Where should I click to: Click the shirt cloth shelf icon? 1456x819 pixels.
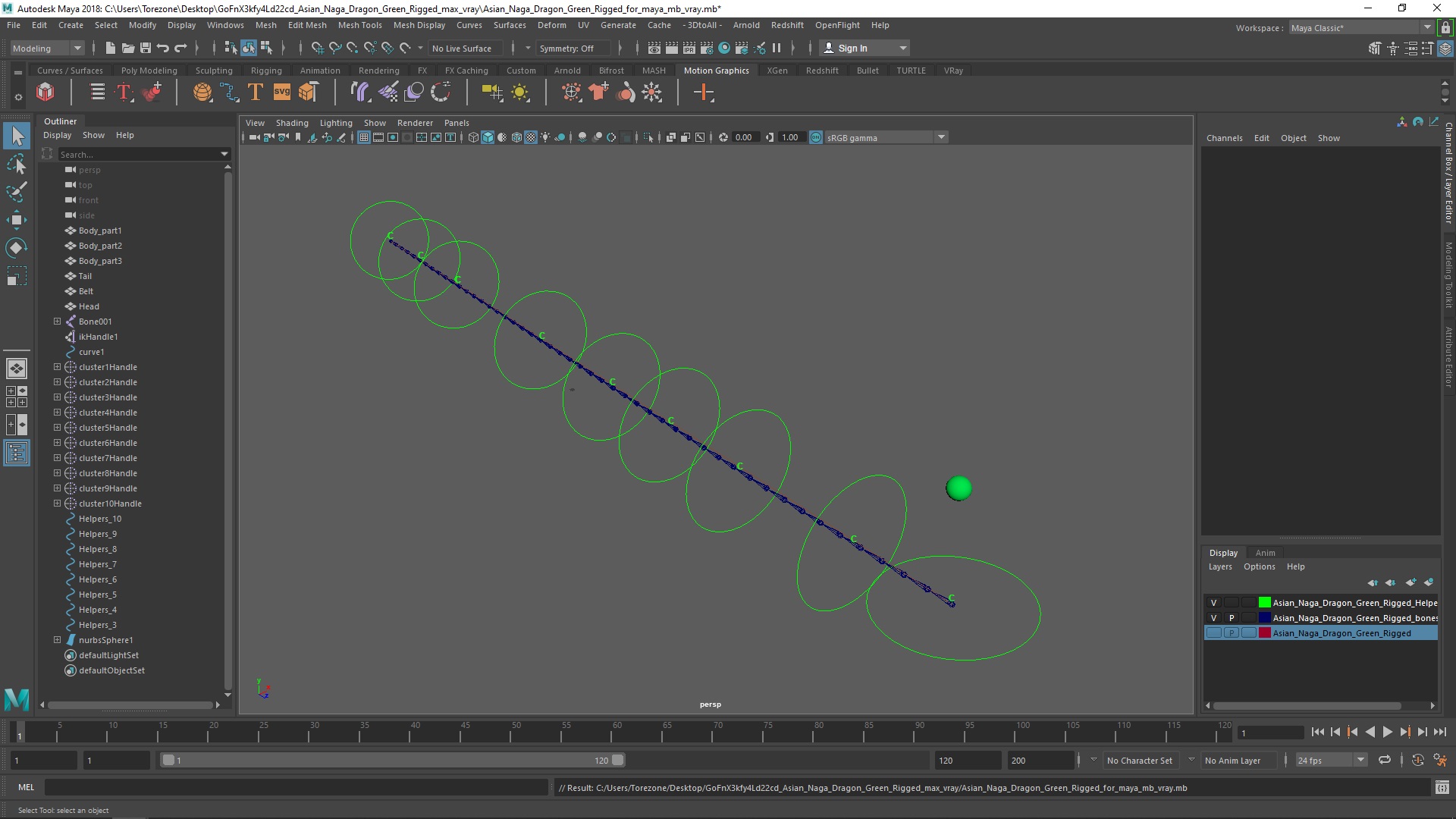click(598, 93)
